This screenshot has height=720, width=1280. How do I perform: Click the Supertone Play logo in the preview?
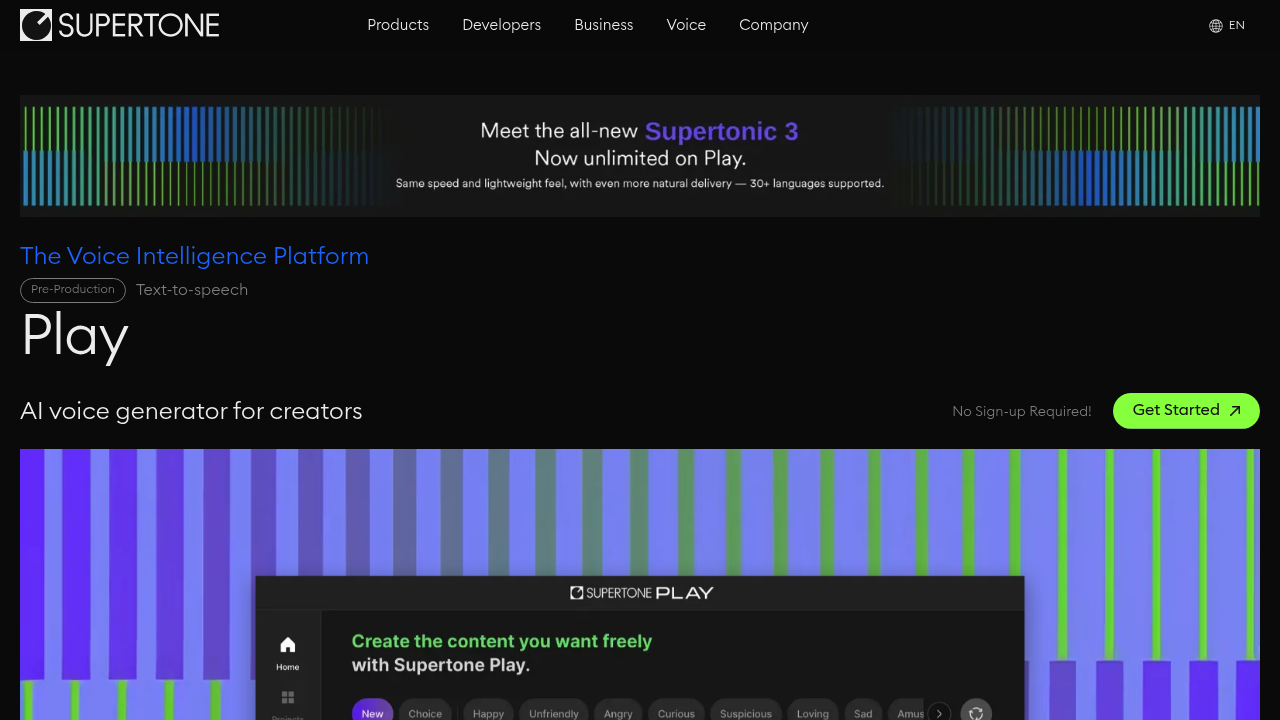coord(641,593)
